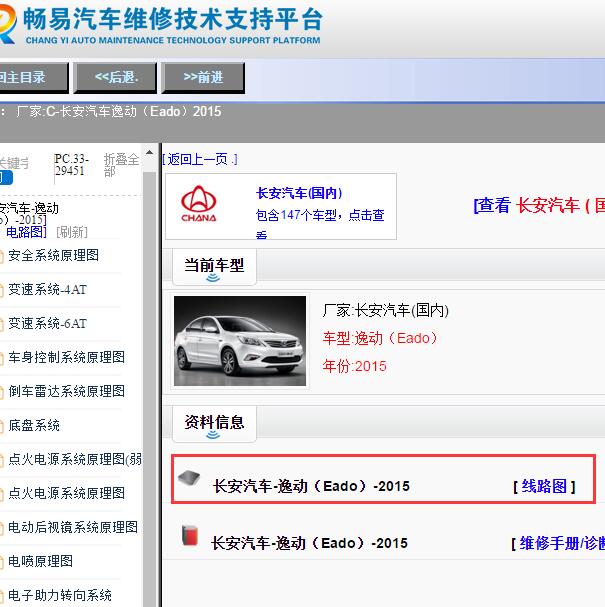The image size is (605, 607).
Task: Open the 线路图 wiring diagram link
Action: 544,486
